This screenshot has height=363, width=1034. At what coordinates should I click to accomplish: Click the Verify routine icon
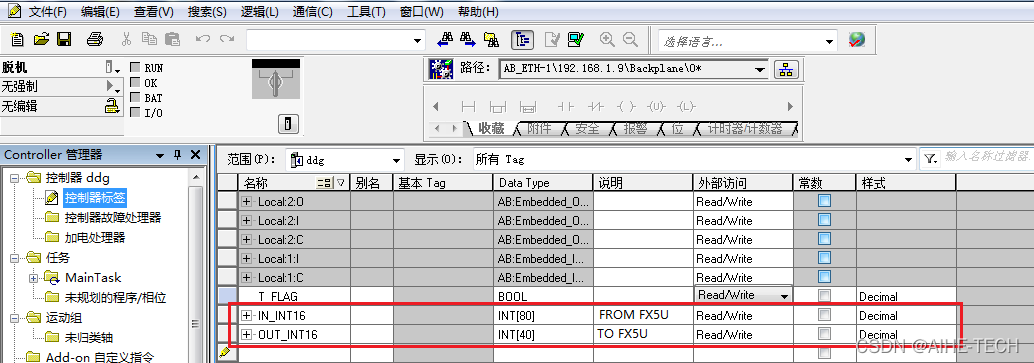click(553, 40)
